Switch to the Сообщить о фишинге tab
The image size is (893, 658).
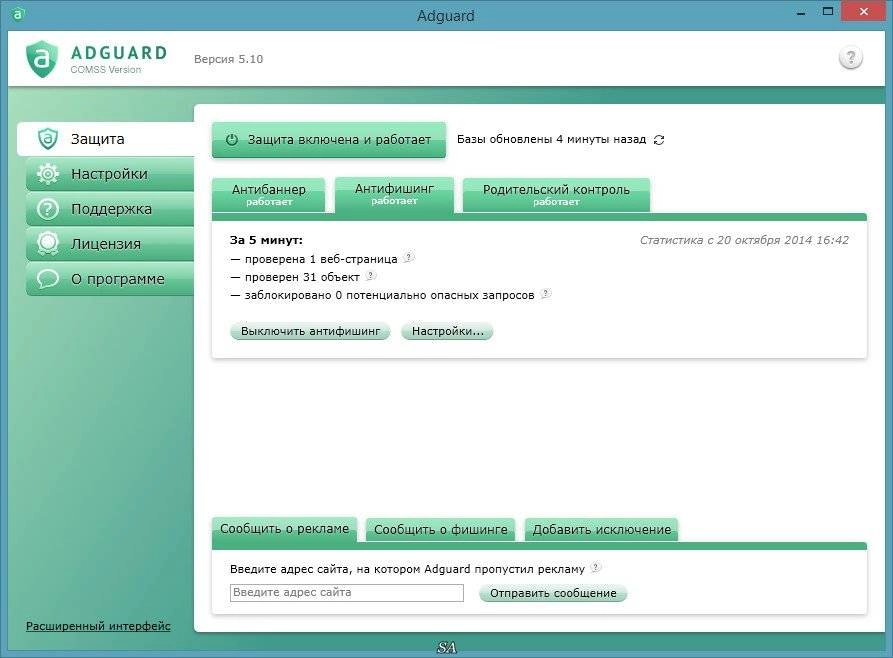(x=440, y=530)
